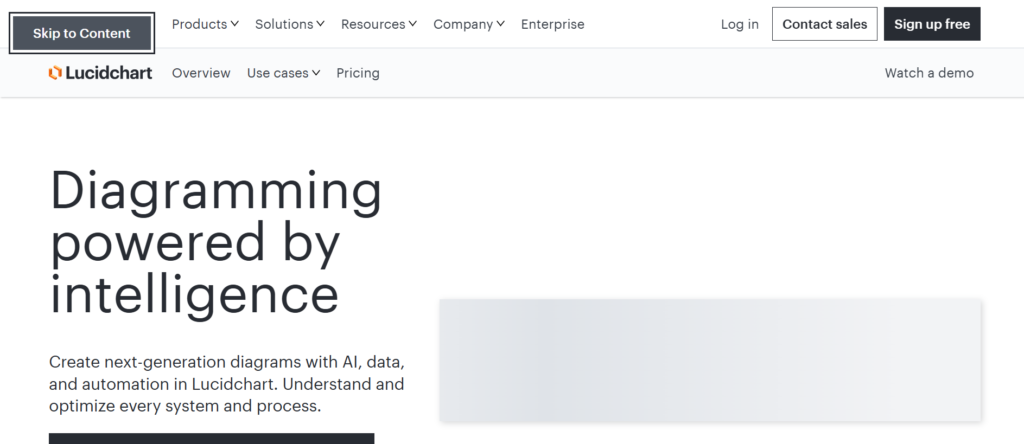
Task: Expand the Use cases submenu label
Action: [x=277, y=73]
